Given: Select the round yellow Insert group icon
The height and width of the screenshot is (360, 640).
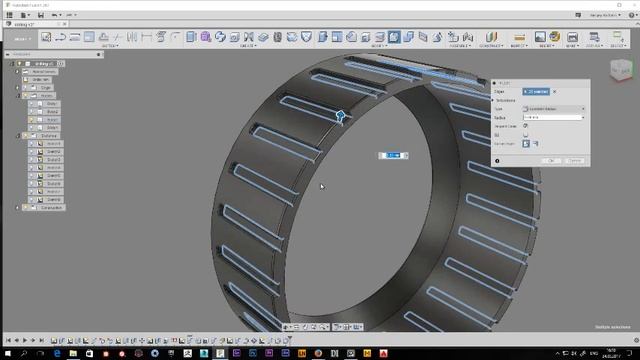Looking at the screenshot, I should click(x=554, y=37).
